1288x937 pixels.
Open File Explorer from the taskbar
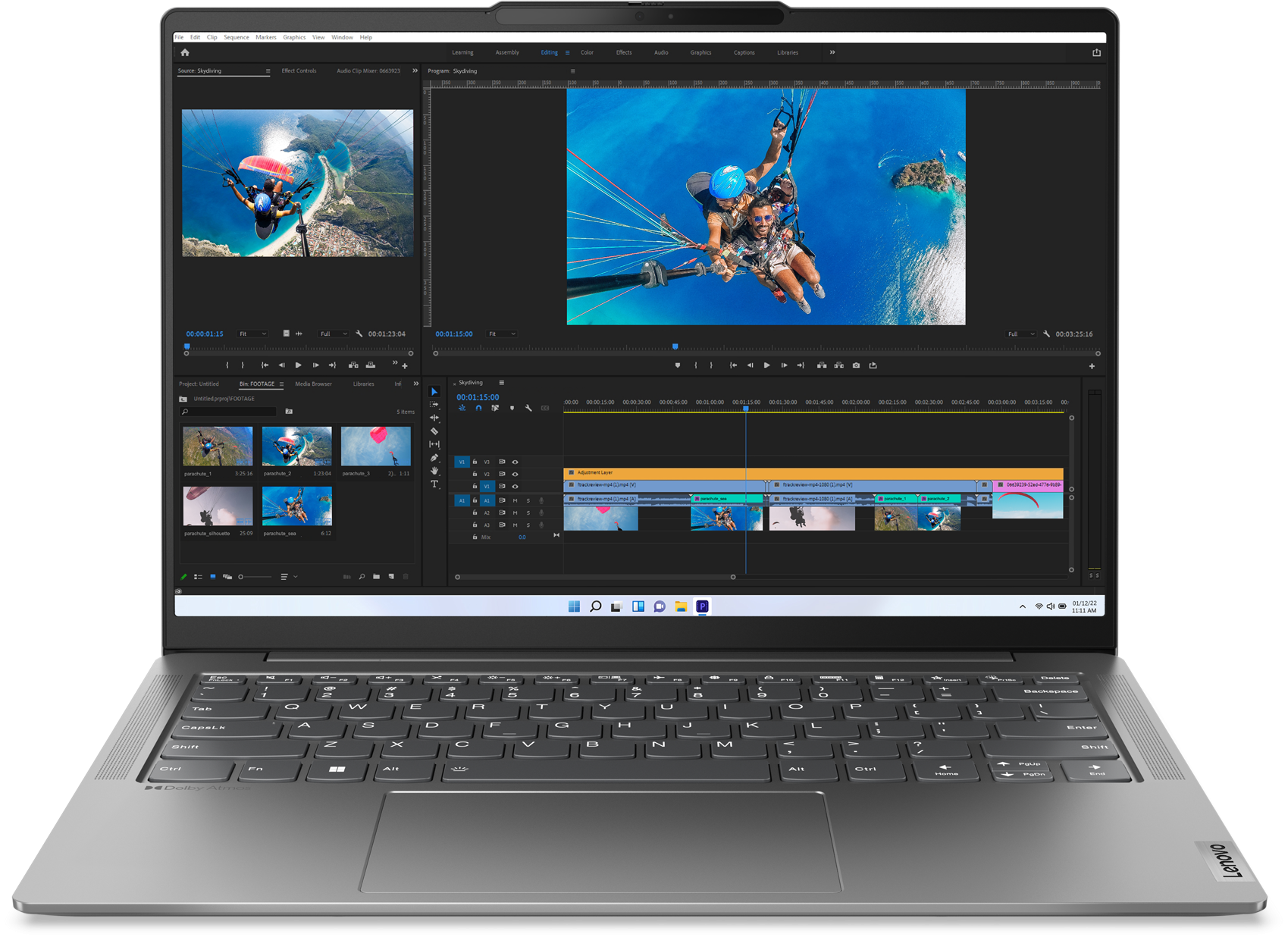tap(681, 606)
